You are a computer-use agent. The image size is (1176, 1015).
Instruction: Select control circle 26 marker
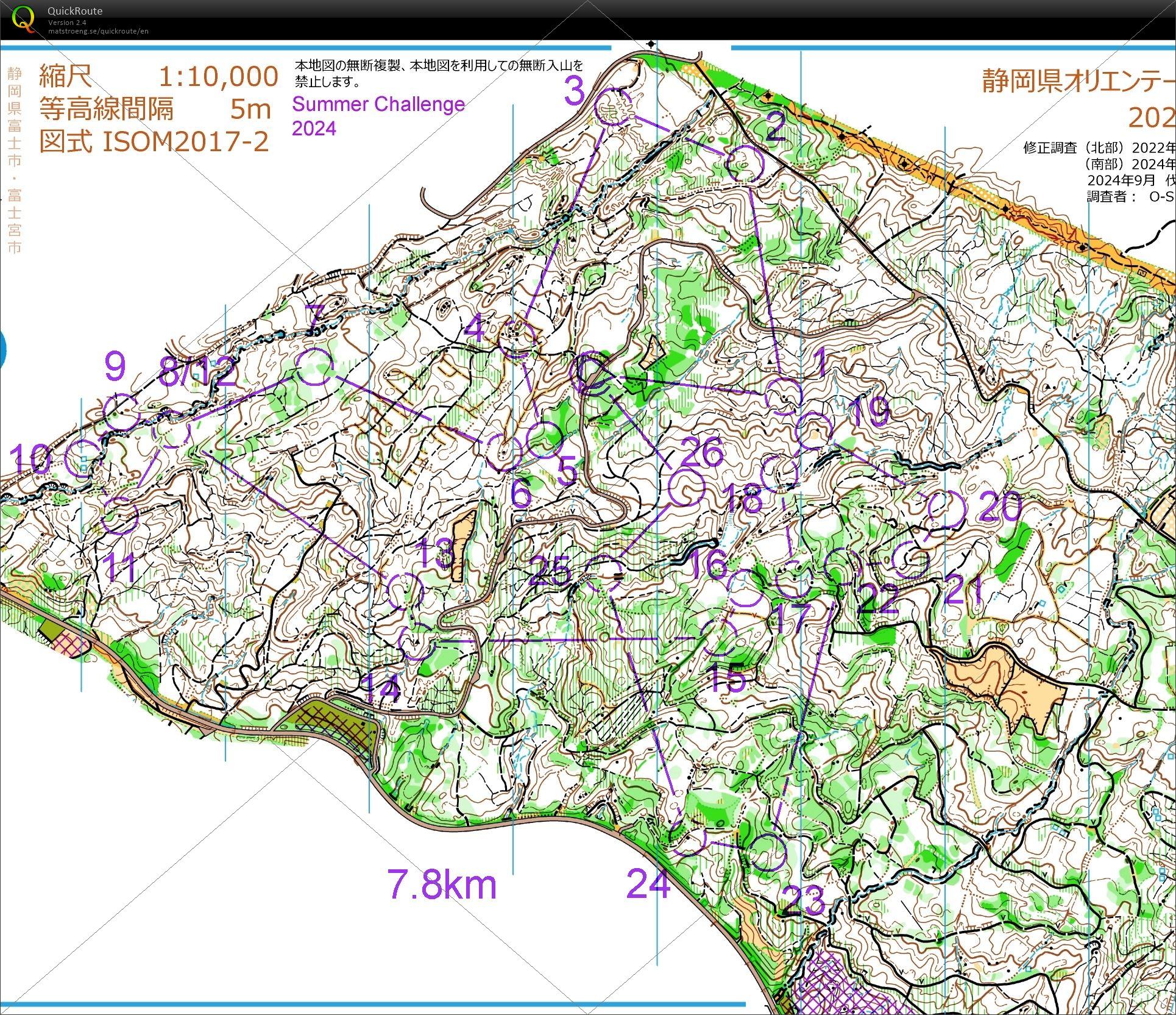pyautogui.click(x=687, y=488)
